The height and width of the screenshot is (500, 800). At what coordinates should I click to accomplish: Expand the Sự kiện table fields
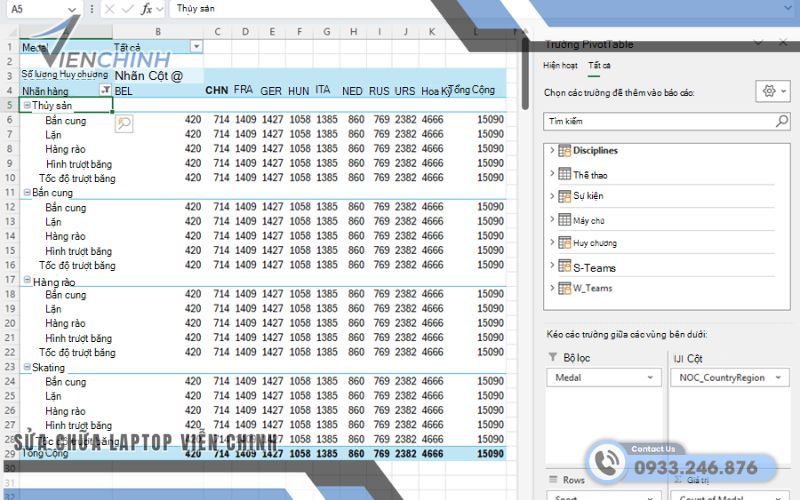pos(552,196)
